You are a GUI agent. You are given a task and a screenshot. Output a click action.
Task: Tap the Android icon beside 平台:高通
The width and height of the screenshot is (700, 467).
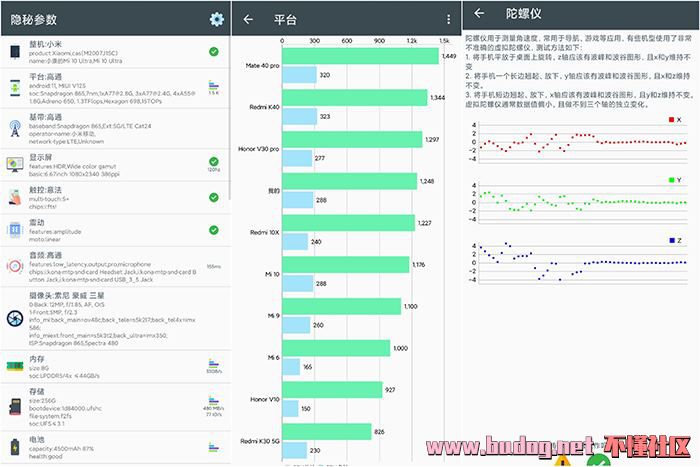click(15, 88)
